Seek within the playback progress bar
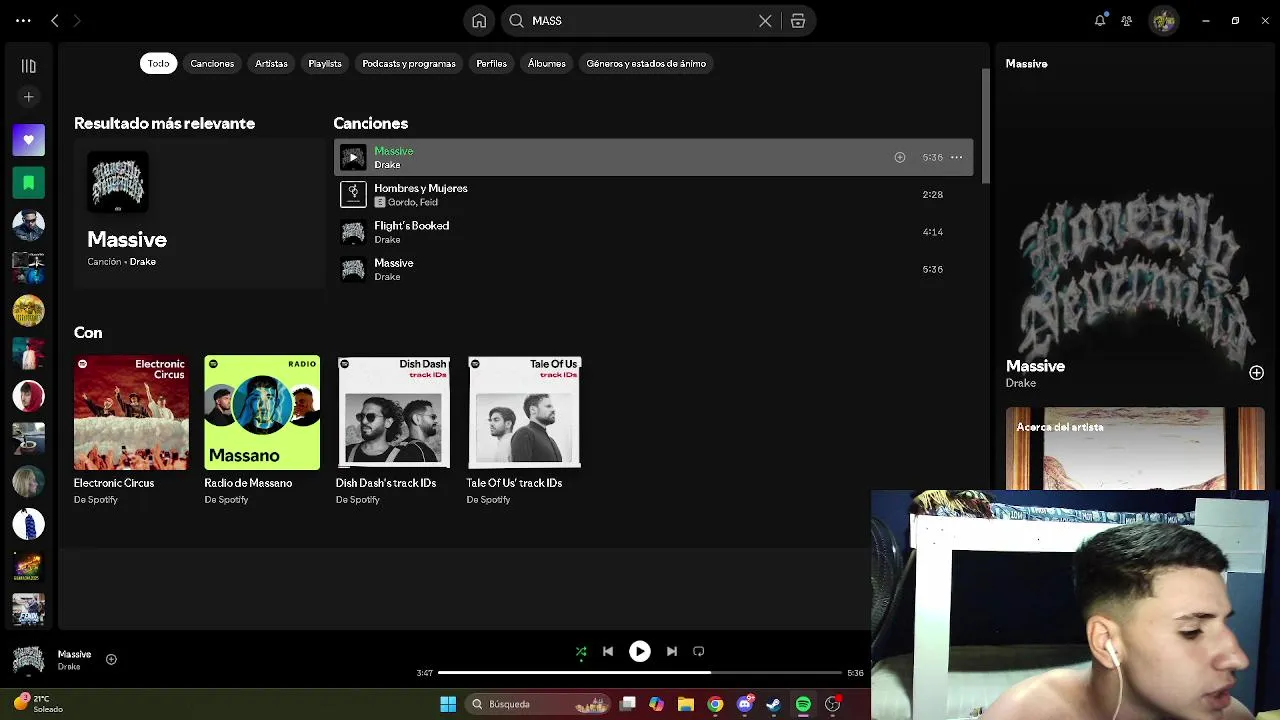 (x=640, y=673)
